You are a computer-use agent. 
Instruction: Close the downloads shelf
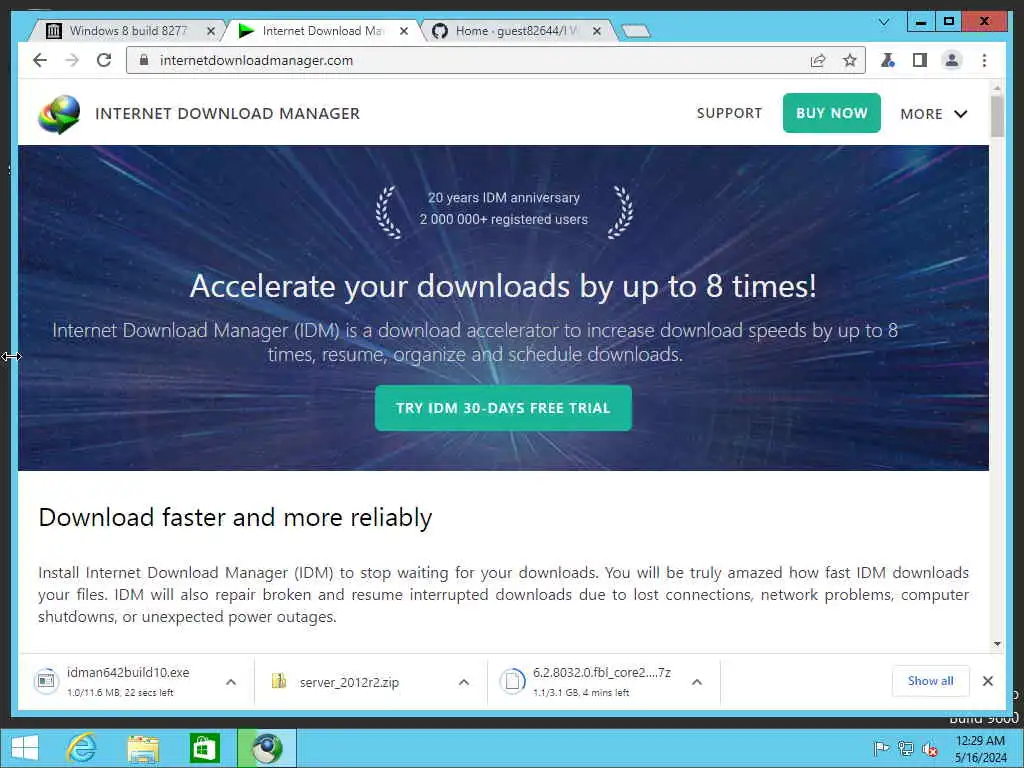click(x=987, y=681)
